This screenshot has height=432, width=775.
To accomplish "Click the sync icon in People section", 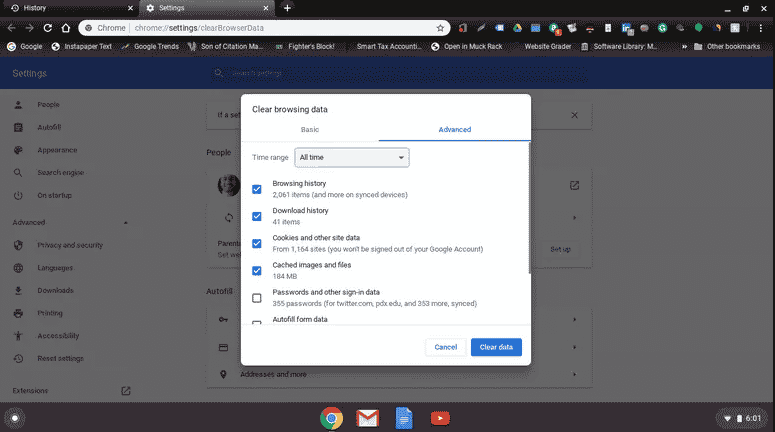I will tap(229, 218).
